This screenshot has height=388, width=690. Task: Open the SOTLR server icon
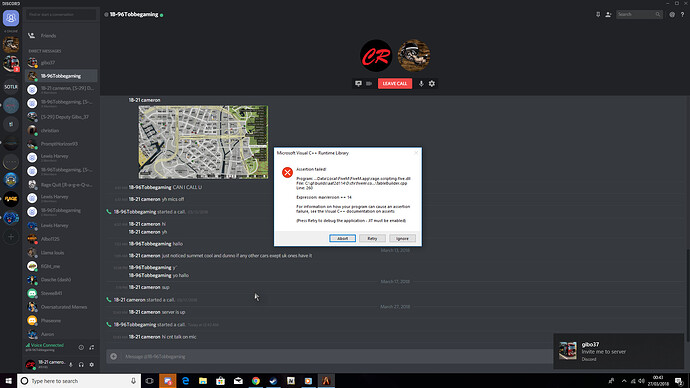(x=11, y=87)
